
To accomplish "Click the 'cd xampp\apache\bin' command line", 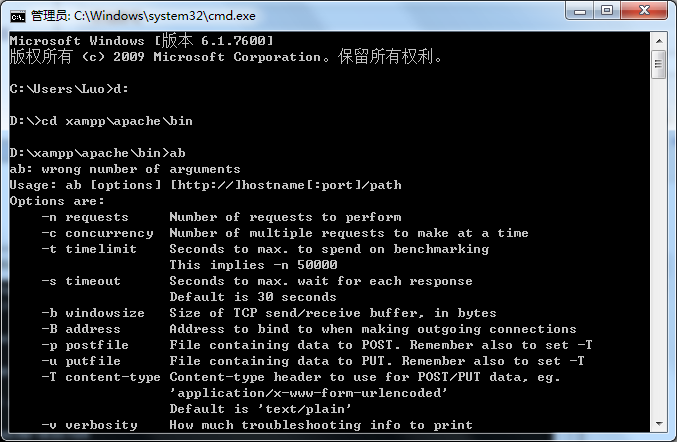I will 101,121.
